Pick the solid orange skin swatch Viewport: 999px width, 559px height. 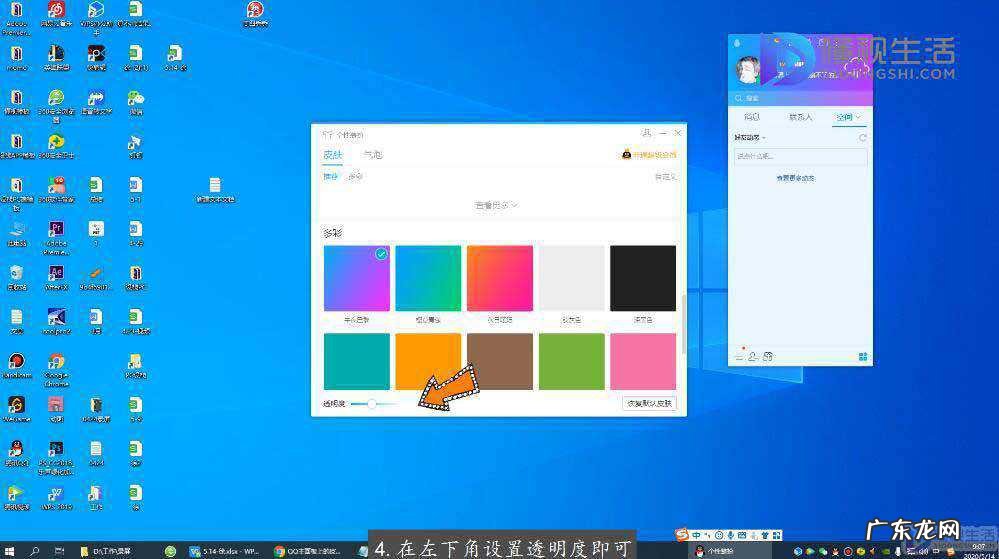[428, 361]
